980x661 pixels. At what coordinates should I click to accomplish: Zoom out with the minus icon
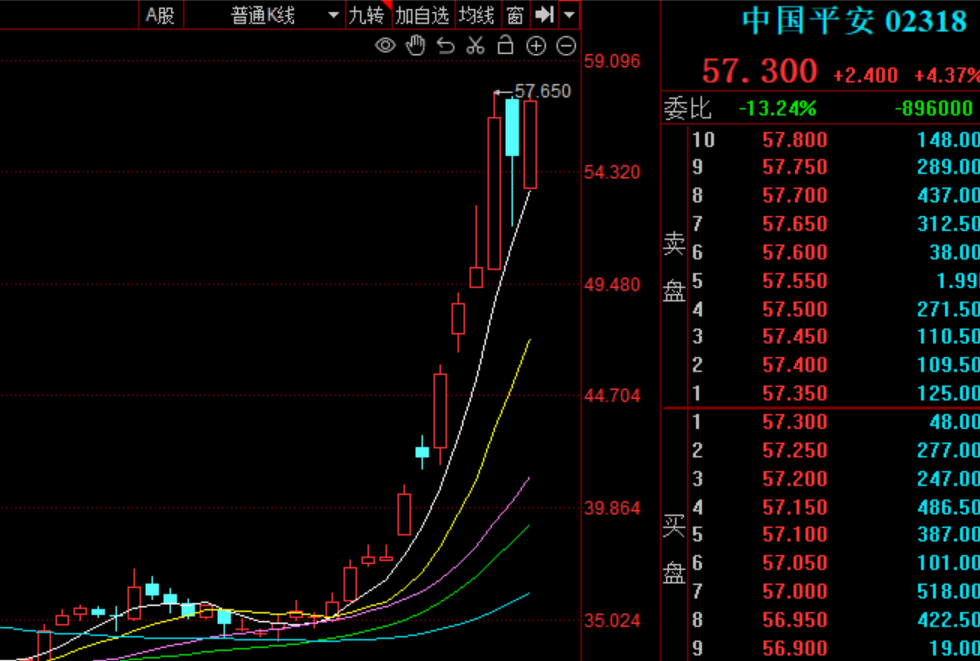coord(566,45)
